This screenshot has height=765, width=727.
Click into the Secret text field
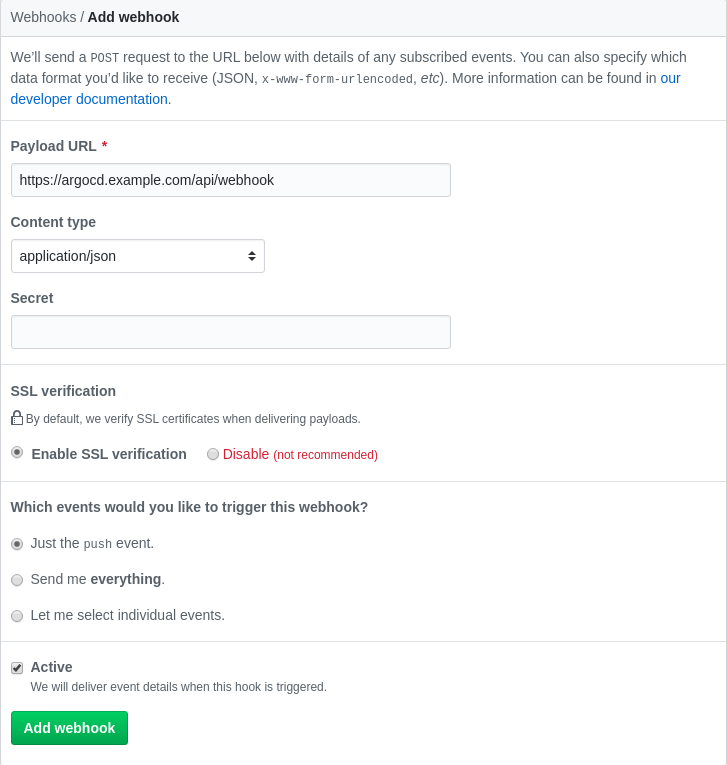(x=230, y=332)
